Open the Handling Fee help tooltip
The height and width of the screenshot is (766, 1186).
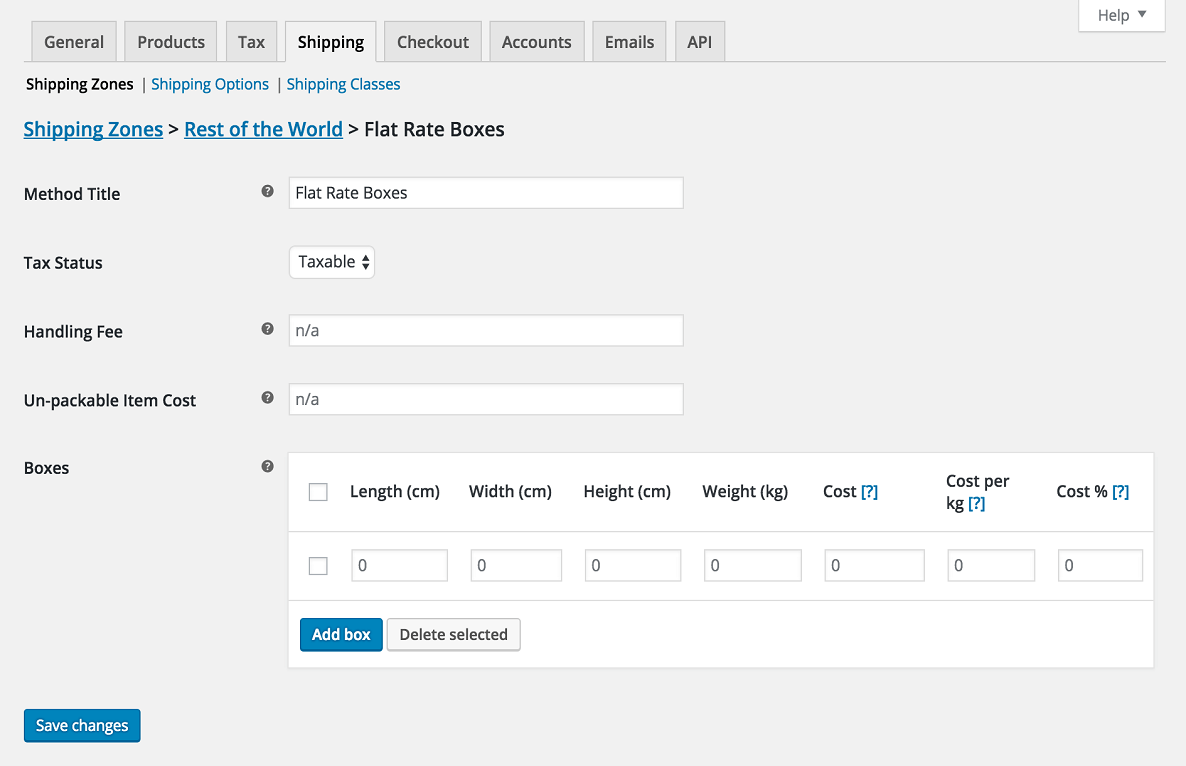tap(267, 328)
